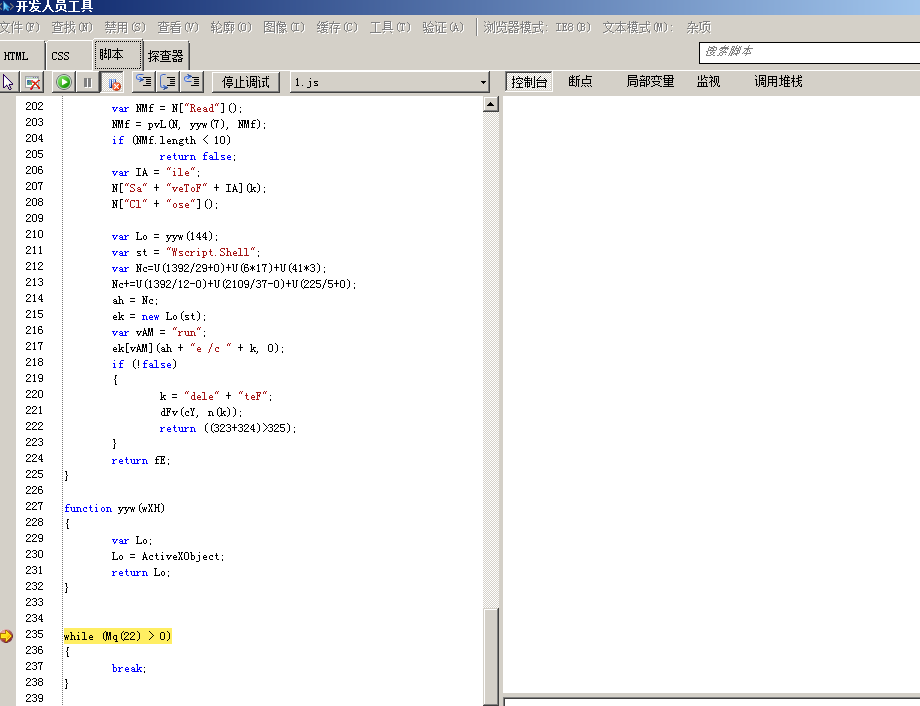Screen dimensions: 920x706
Task: Click the 'break;' statement on line 237
Action: pyautogui.click(x=129, y=668)
